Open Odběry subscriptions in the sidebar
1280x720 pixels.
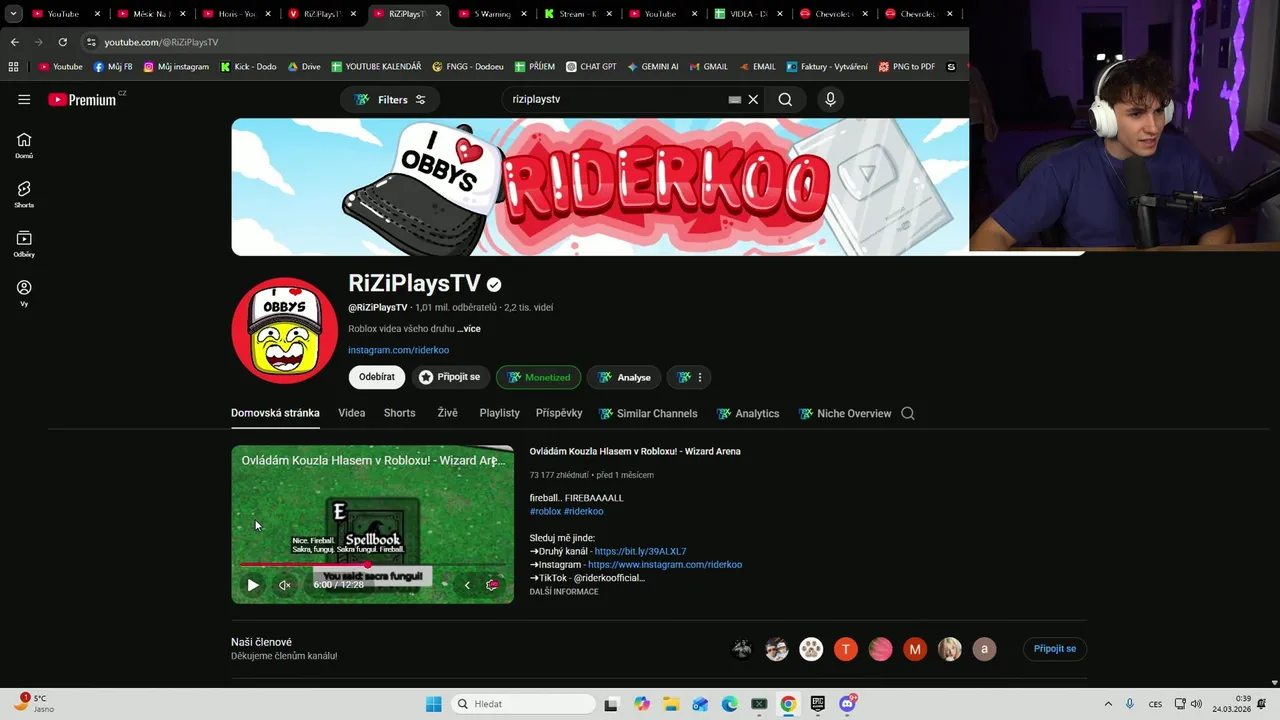24,244
